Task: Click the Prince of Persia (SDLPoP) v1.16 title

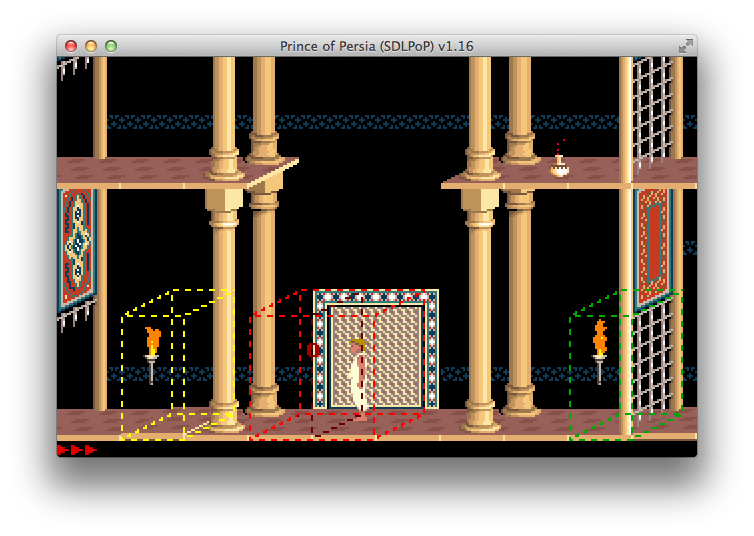Action: (x=377, y=46)
